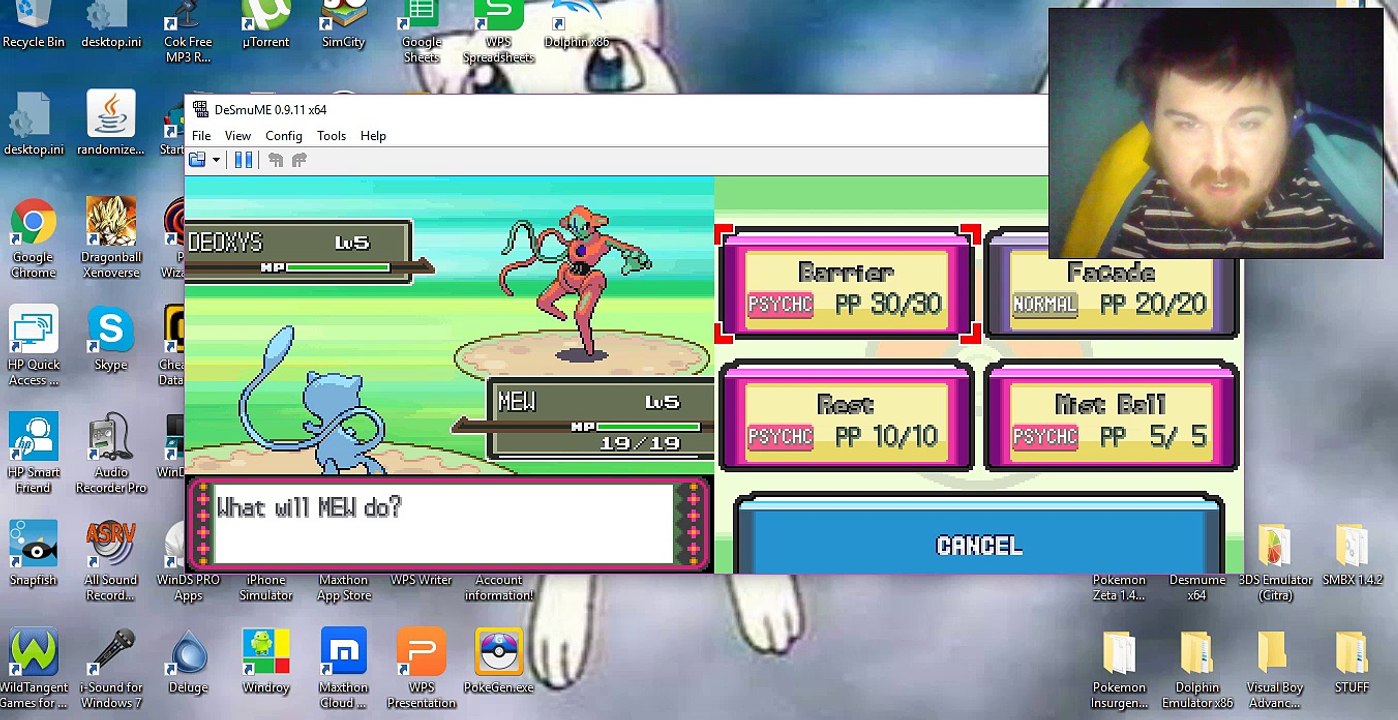1398x720 pixels.
Task: Launch Skype from the desktop
Action: [x=111, y=338]
